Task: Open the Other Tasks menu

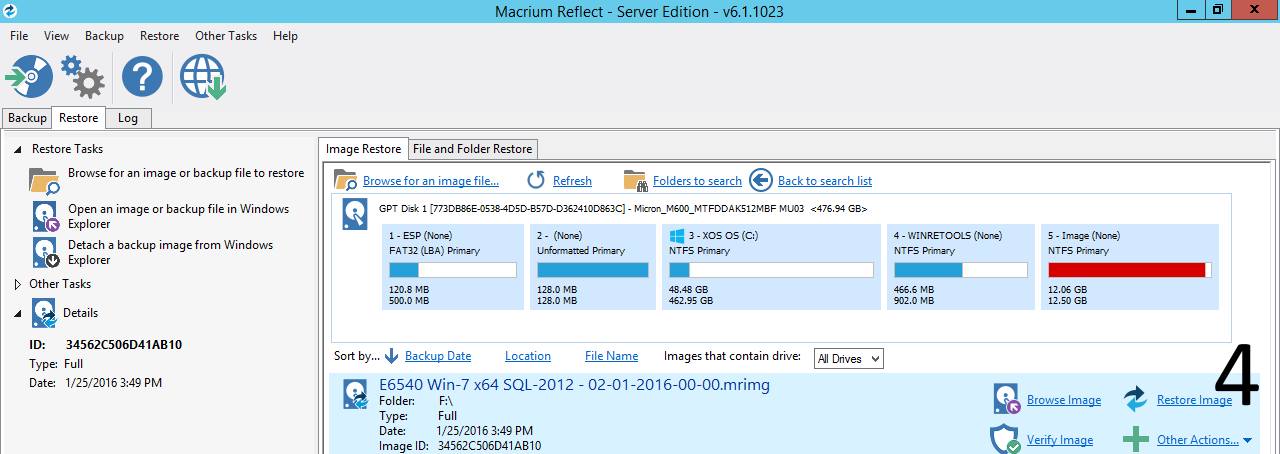Action: coord(226,35)
